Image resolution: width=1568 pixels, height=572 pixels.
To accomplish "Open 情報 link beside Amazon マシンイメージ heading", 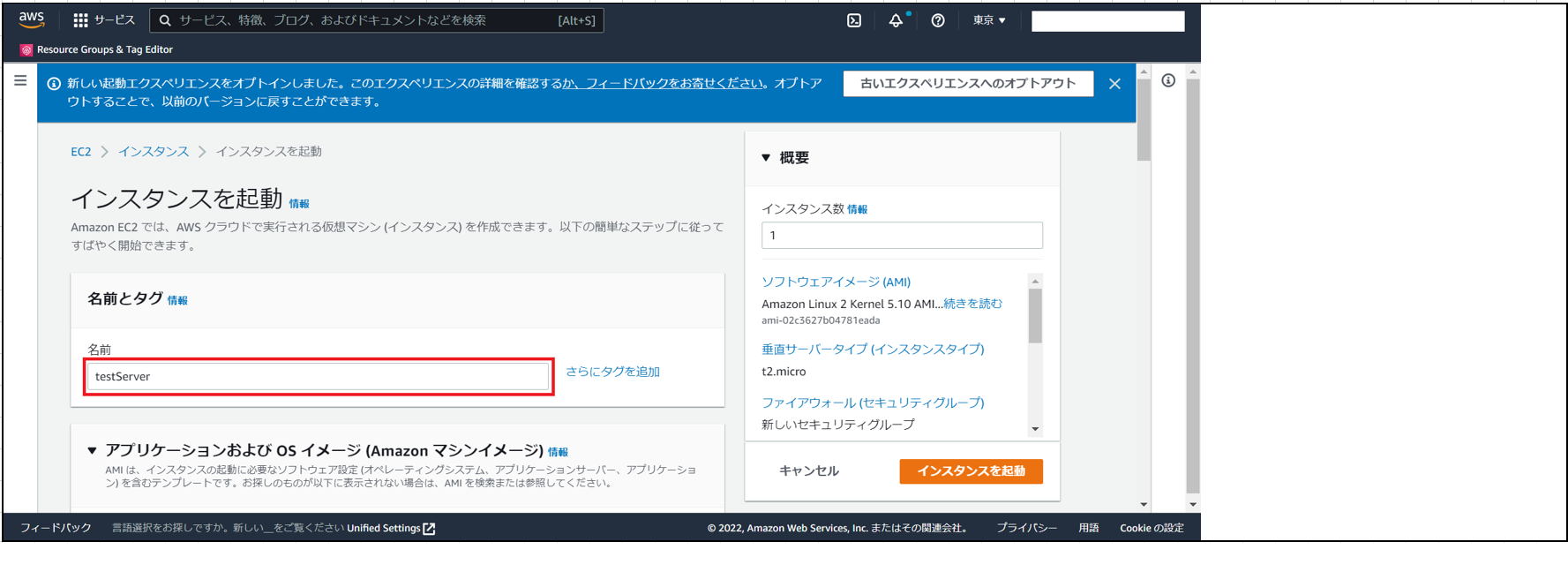I will coord(558,452).
